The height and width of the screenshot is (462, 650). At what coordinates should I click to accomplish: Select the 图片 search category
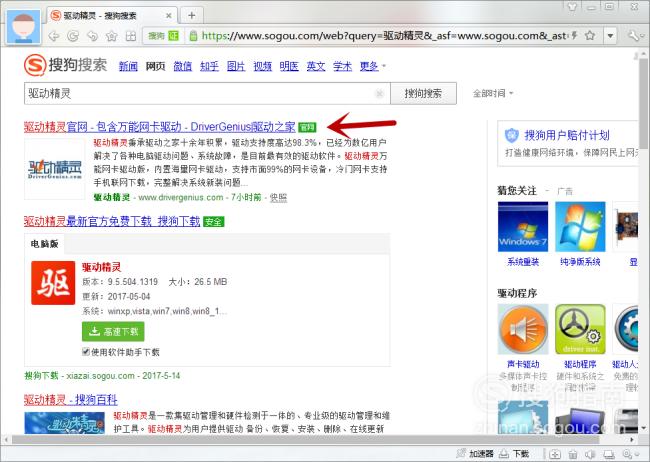point(236,66)
